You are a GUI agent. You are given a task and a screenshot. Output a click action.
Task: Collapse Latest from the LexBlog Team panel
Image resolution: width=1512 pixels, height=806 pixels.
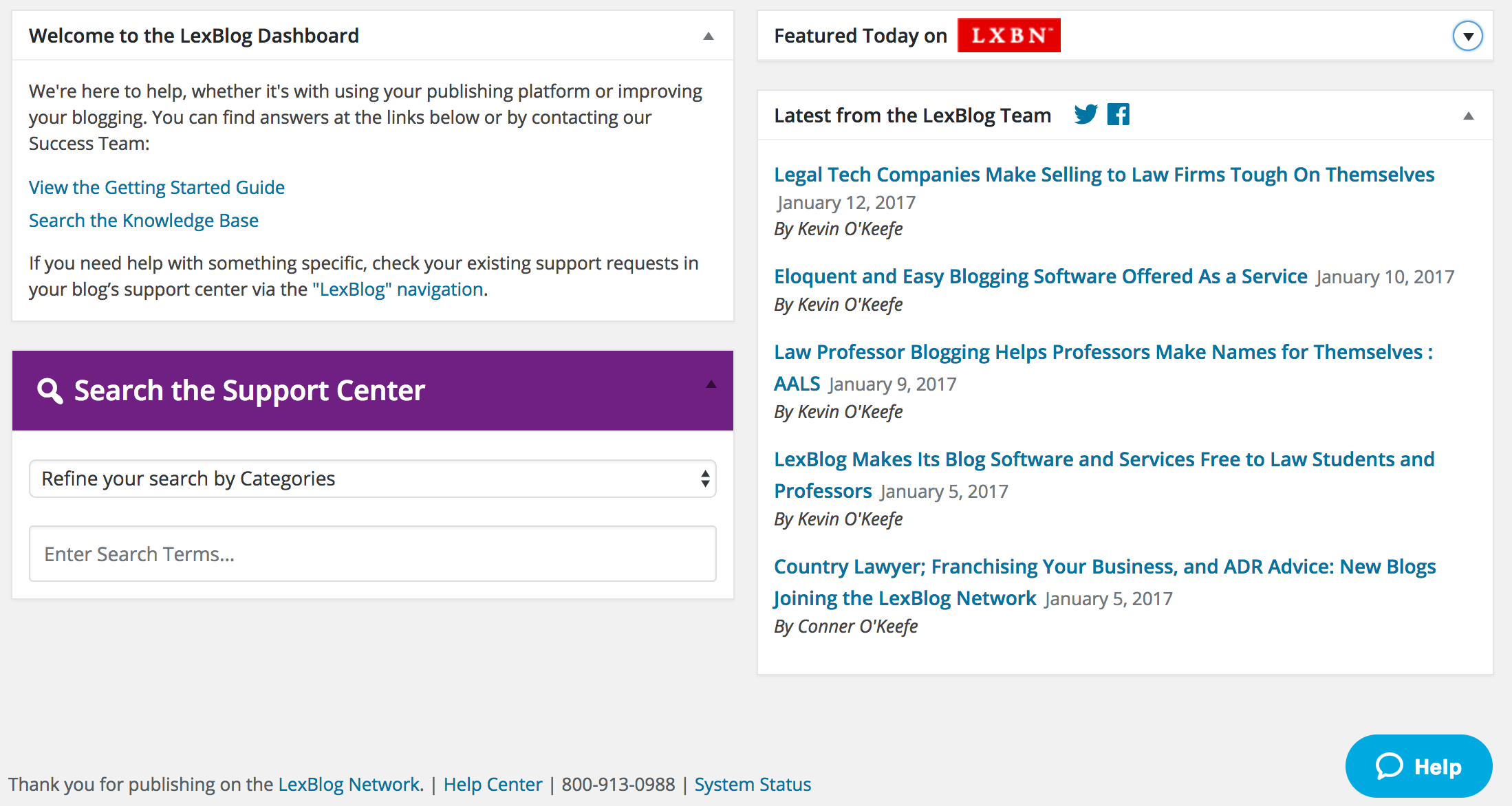tap(1468, 116)
